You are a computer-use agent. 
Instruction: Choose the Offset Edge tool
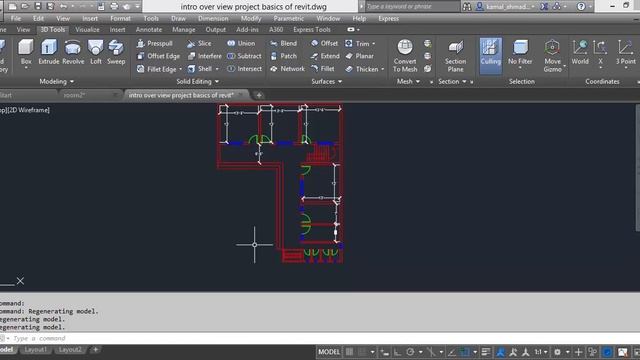tap(158, 56)
